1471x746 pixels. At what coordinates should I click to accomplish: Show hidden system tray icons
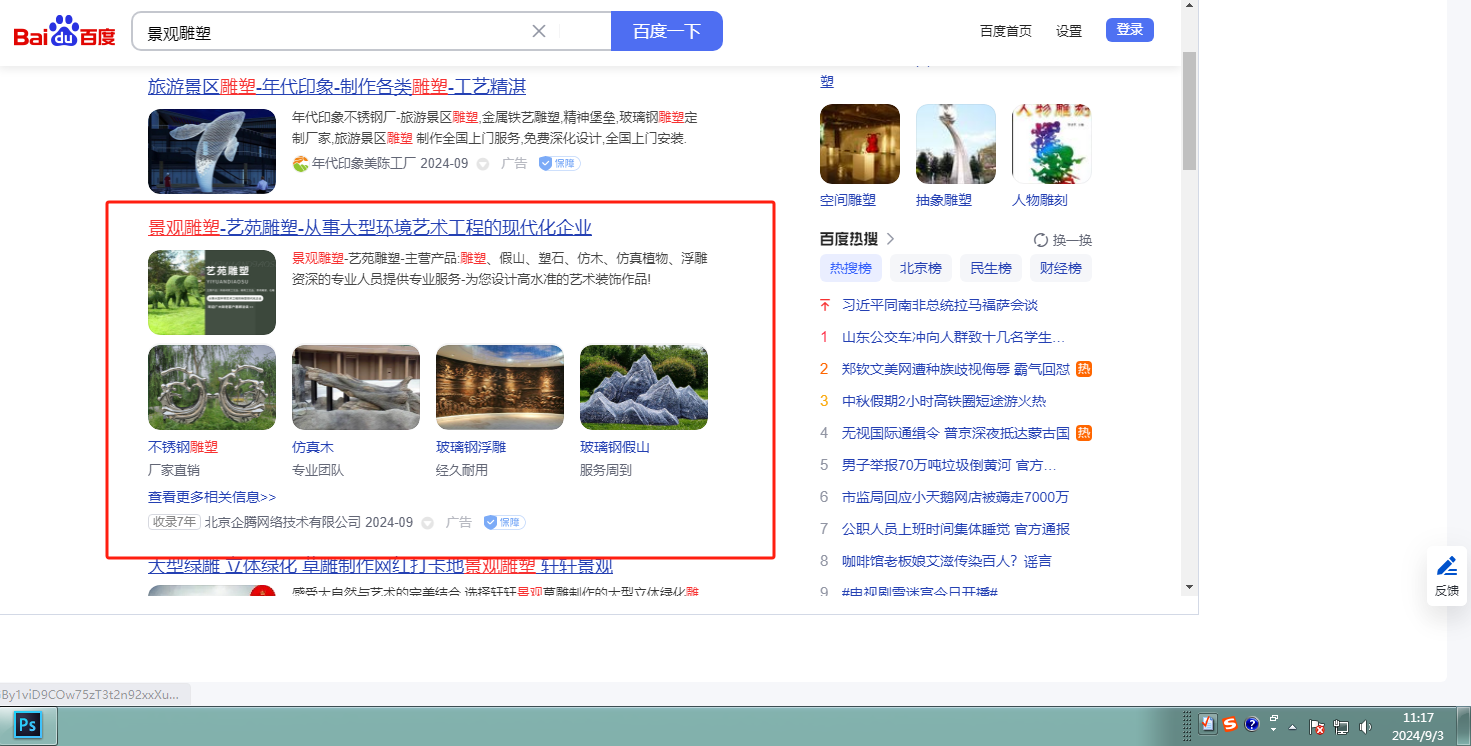pyautogui.click(x=1293, y=727)
